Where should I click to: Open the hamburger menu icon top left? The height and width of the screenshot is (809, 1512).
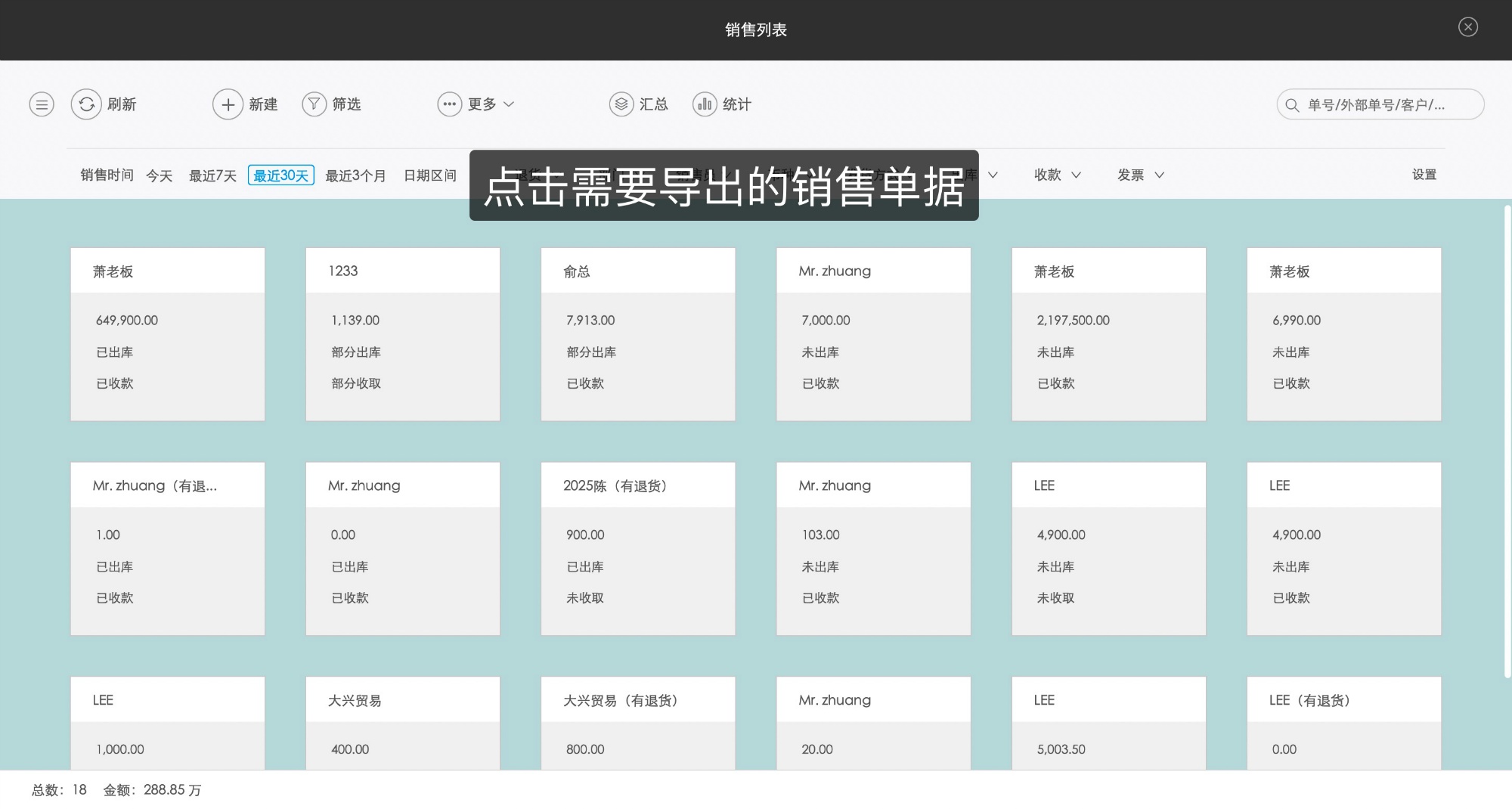point(42,104)
